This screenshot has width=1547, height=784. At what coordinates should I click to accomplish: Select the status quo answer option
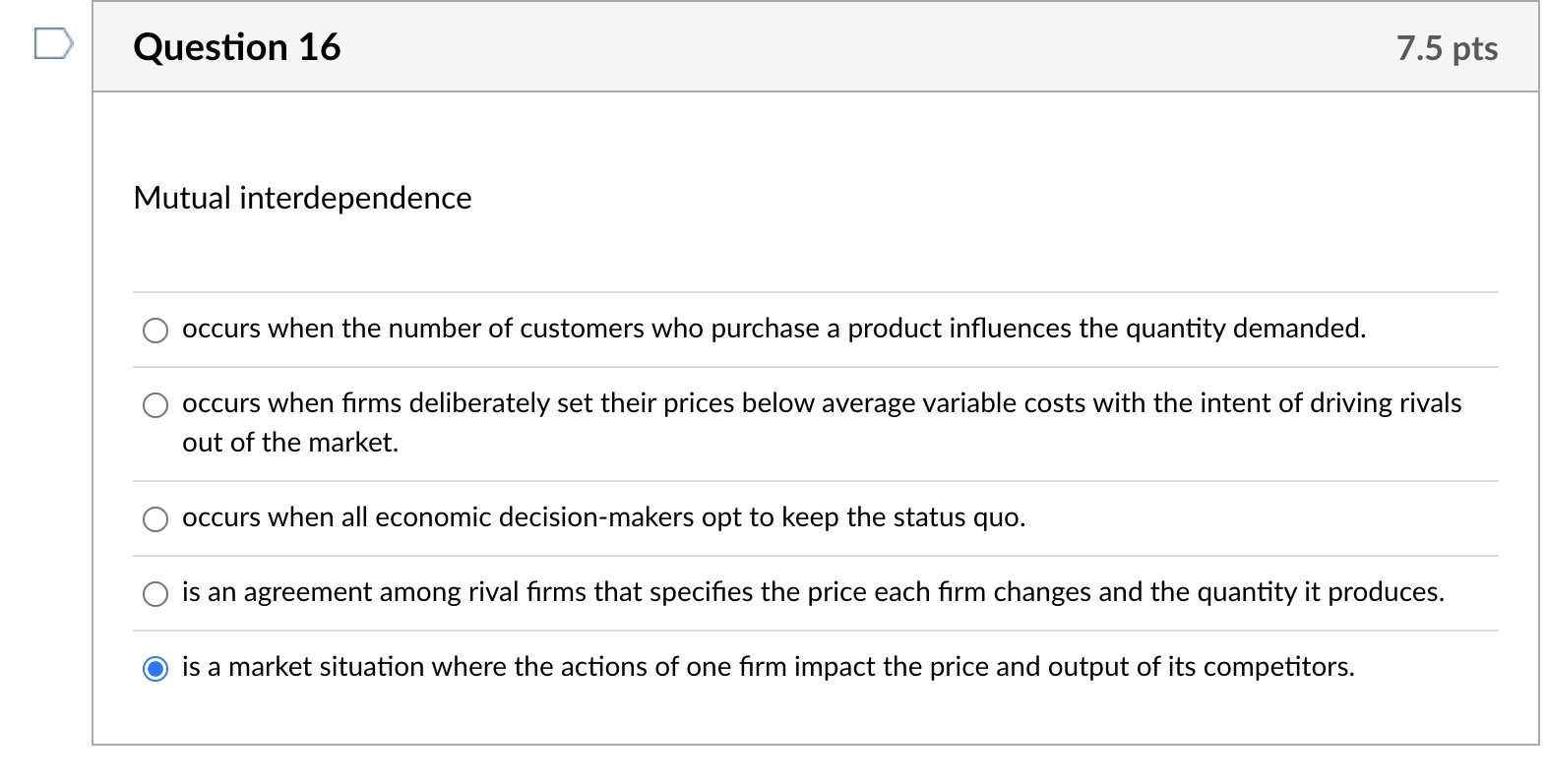(x=155, y=518)
